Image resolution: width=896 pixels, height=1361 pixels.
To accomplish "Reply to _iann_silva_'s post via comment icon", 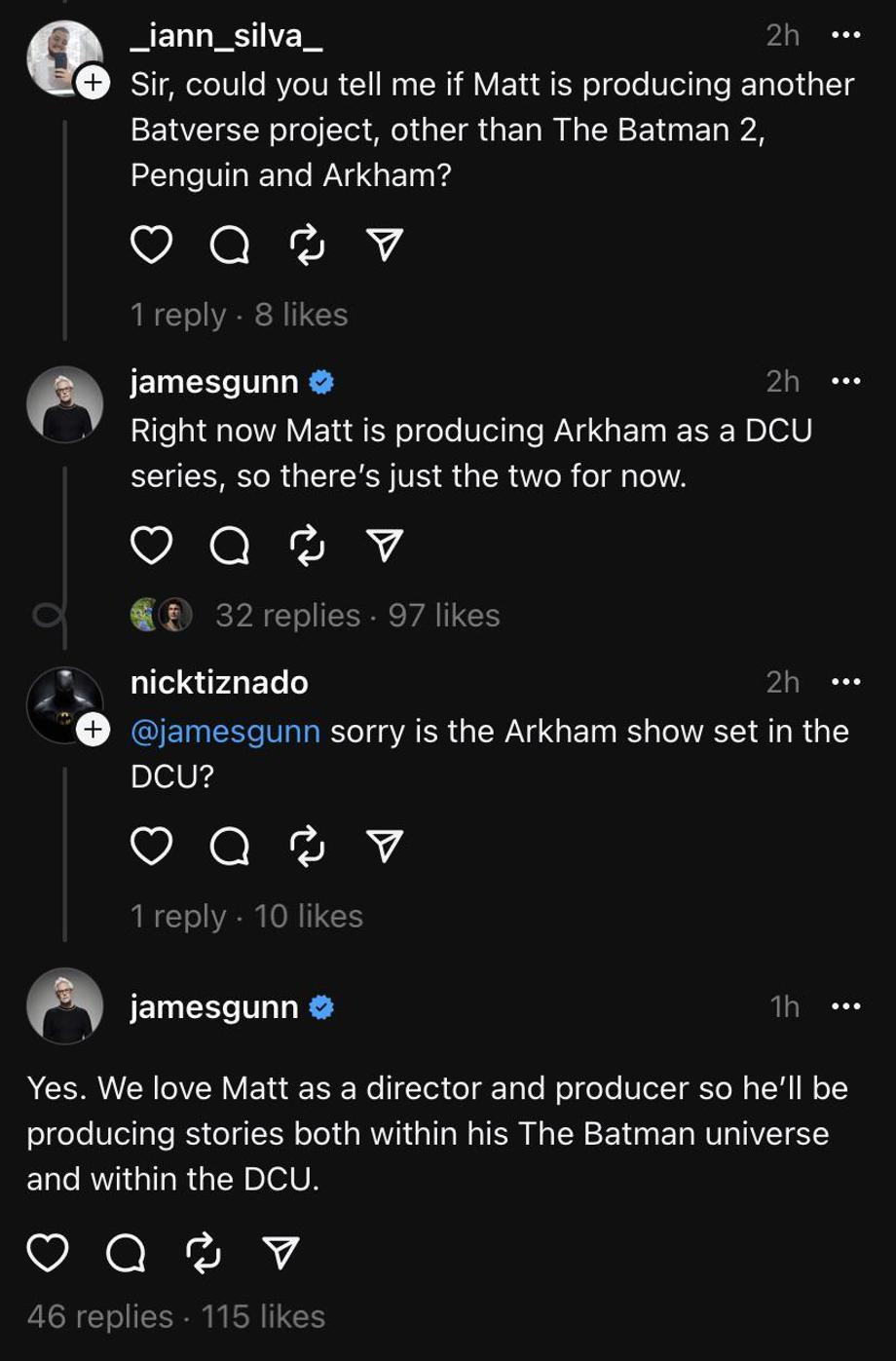I will click(230, 246).
